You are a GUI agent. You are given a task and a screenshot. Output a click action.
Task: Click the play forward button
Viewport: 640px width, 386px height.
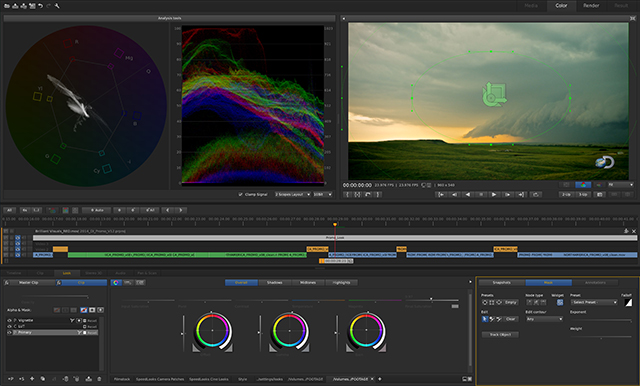(x=494, y=195)
